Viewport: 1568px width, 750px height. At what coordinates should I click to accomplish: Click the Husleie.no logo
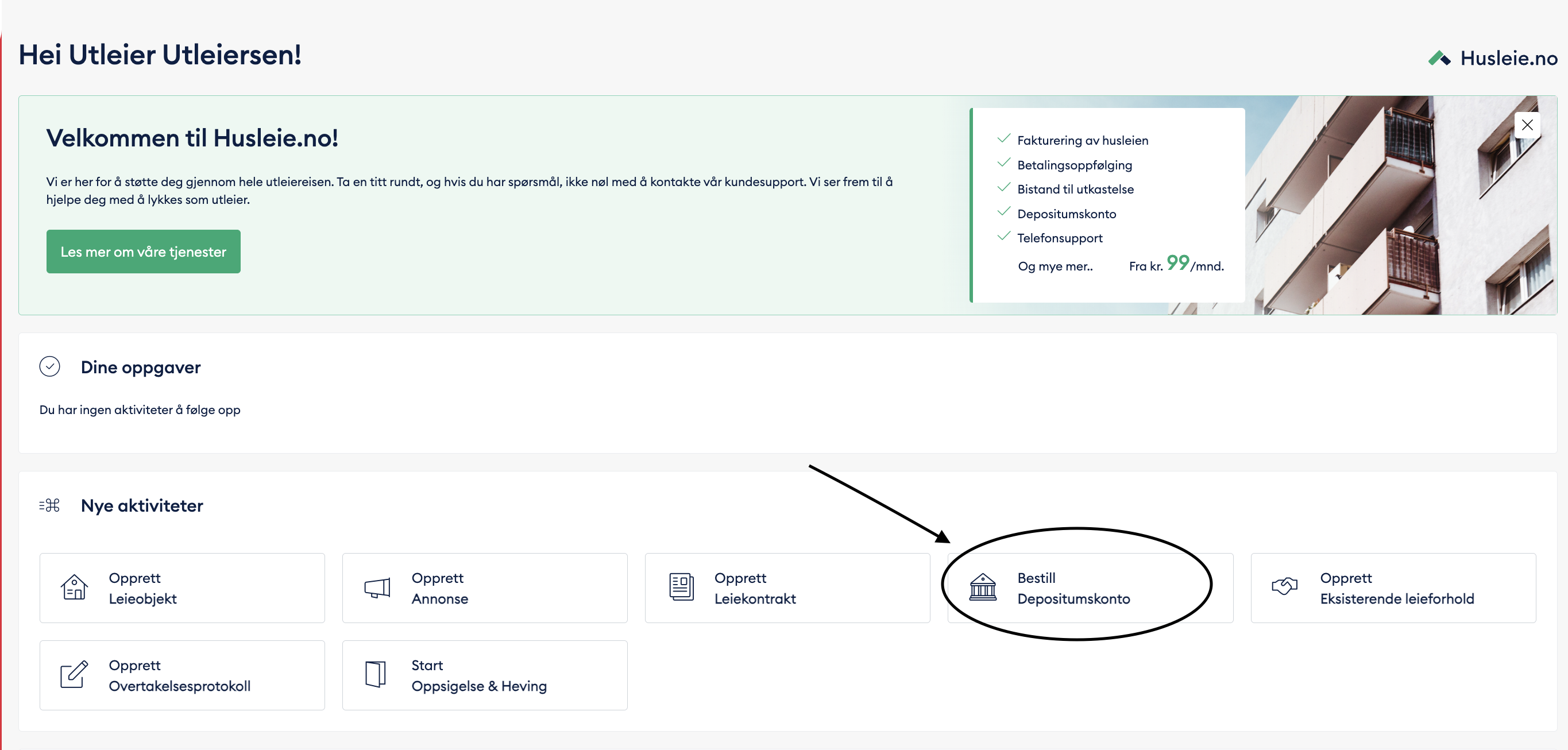pyautogui.click(x=1493, y=59)
